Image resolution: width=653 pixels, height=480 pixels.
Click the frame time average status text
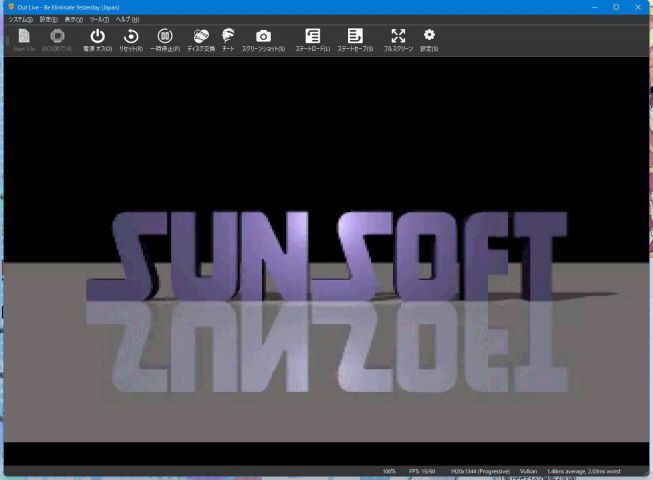click(x=583, y=471)
